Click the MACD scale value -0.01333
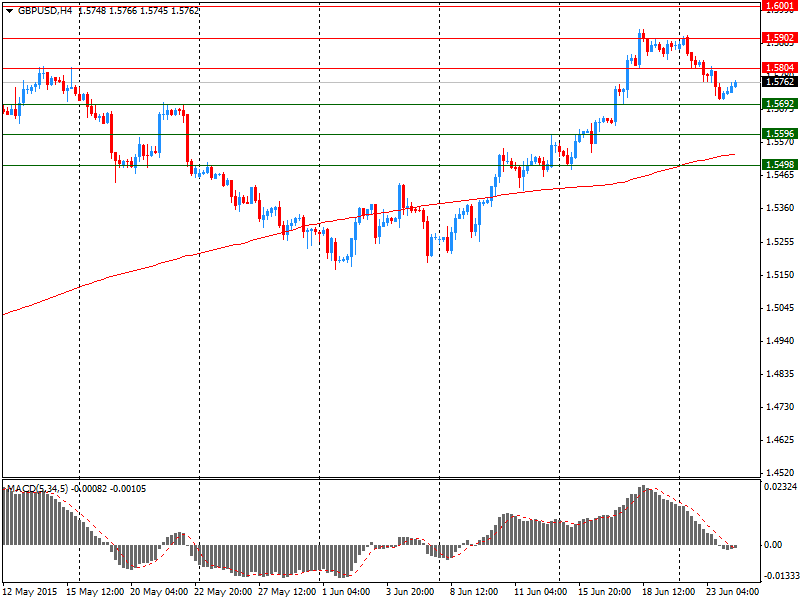The height and width of the screenshot is (600, 800). [780, 576]
